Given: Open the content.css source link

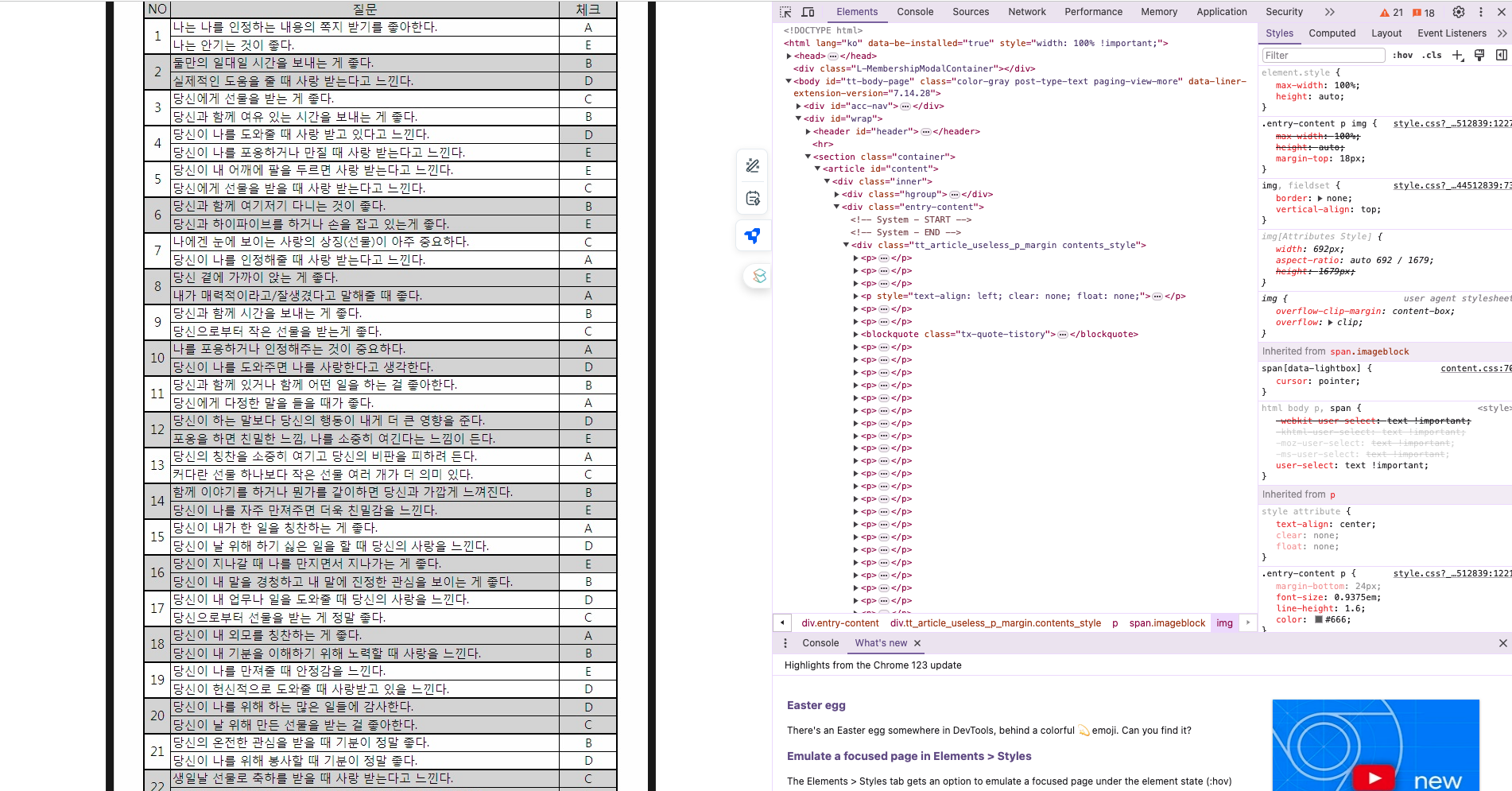Looking at the screenshot, I should click(x=1475, y=369).
